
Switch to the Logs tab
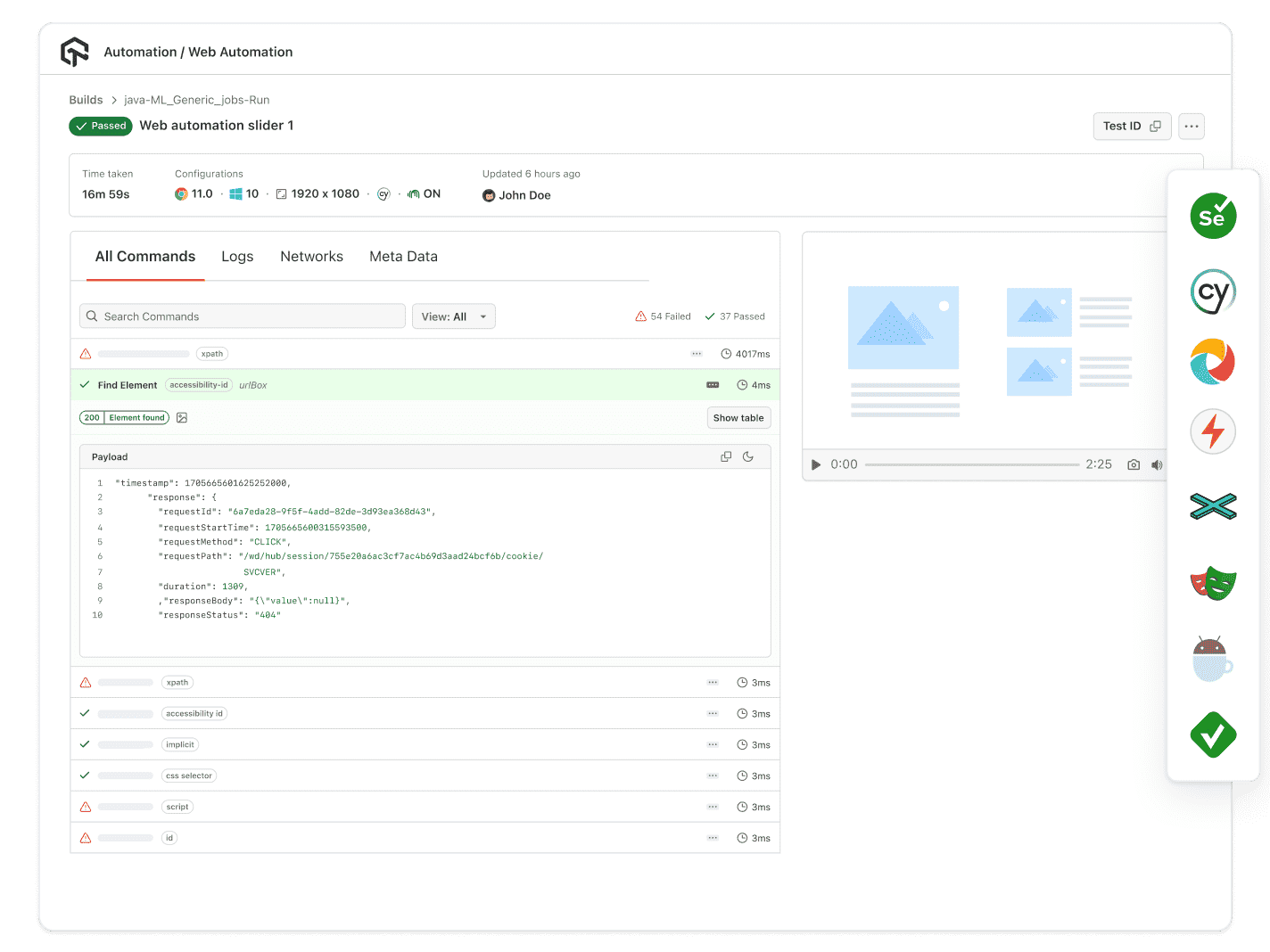[237, 257]
